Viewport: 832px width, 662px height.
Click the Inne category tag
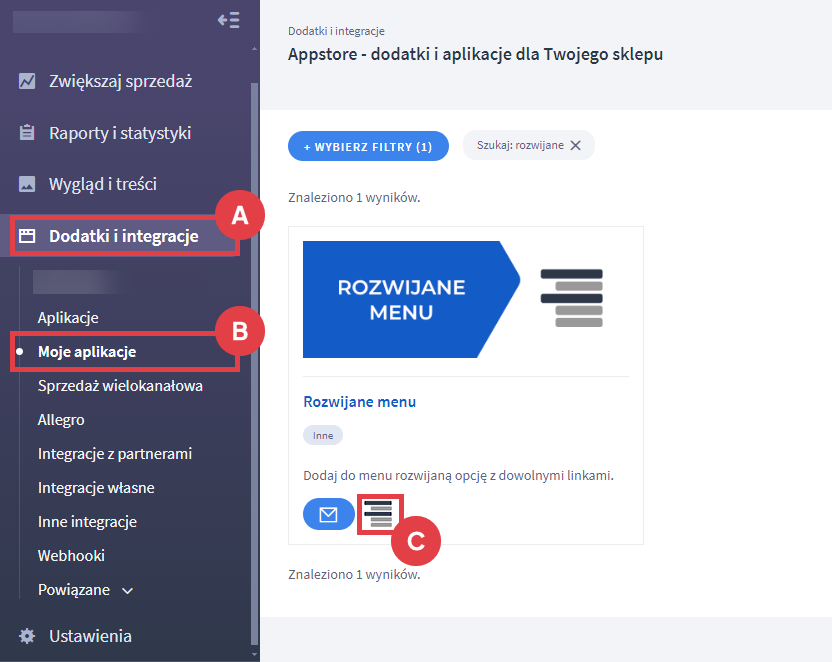point(323,436)
